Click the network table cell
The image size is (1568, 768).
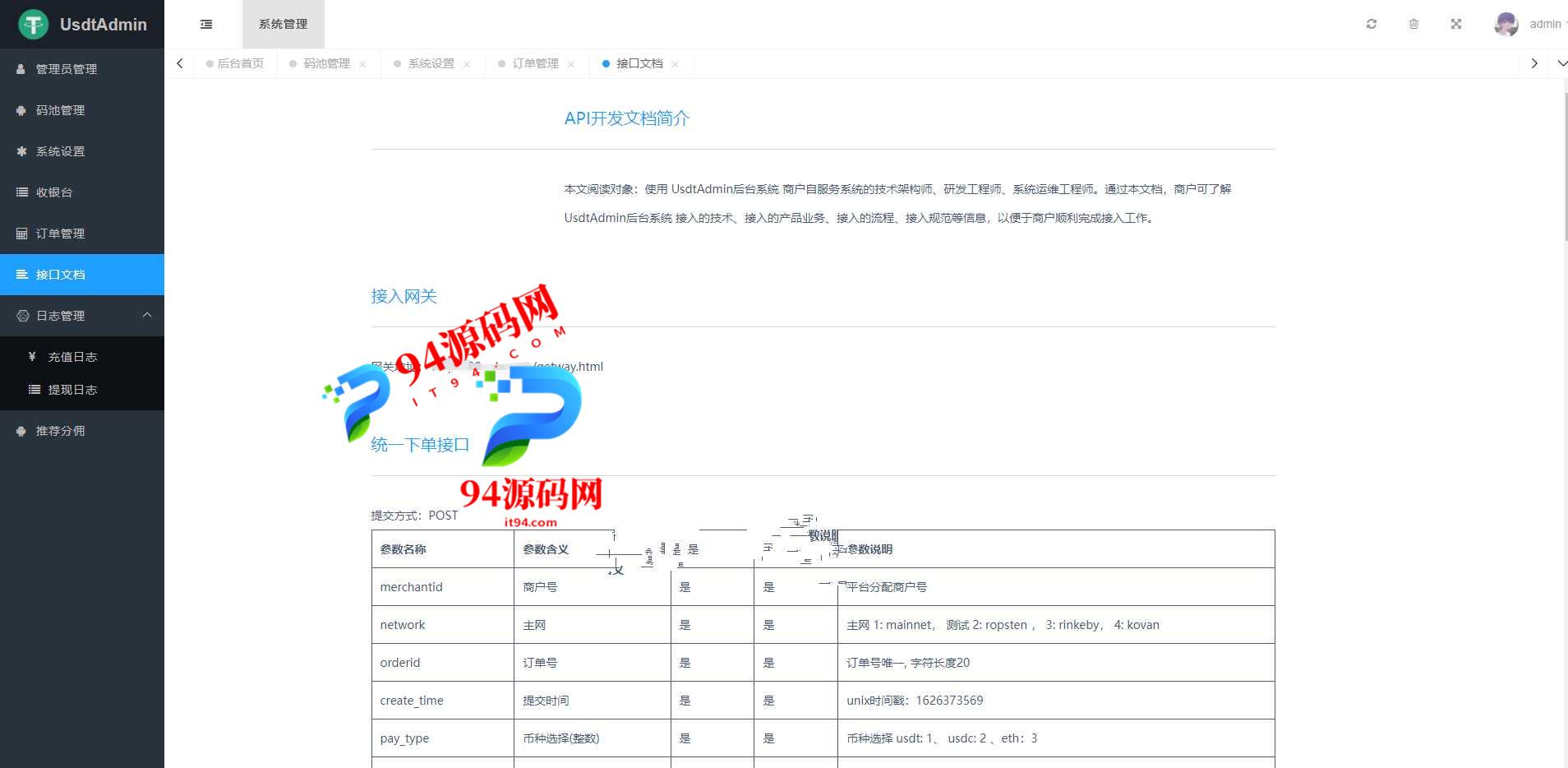(x=443, y=625)
